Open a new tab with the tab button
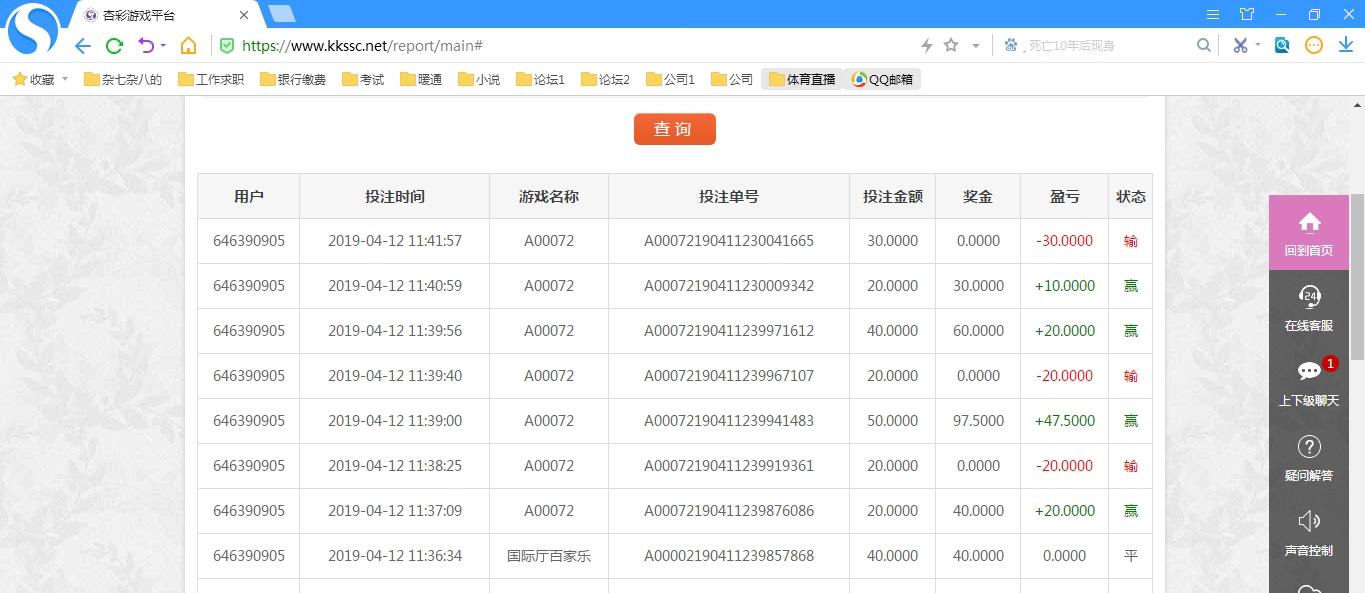 pyautogui.click(x=282, y=14)
